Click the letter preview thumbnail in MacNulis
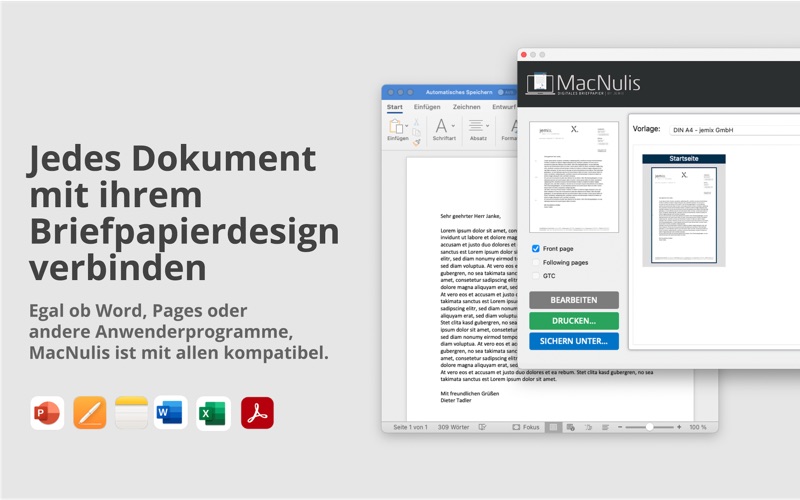 click(x=574, y=177)
